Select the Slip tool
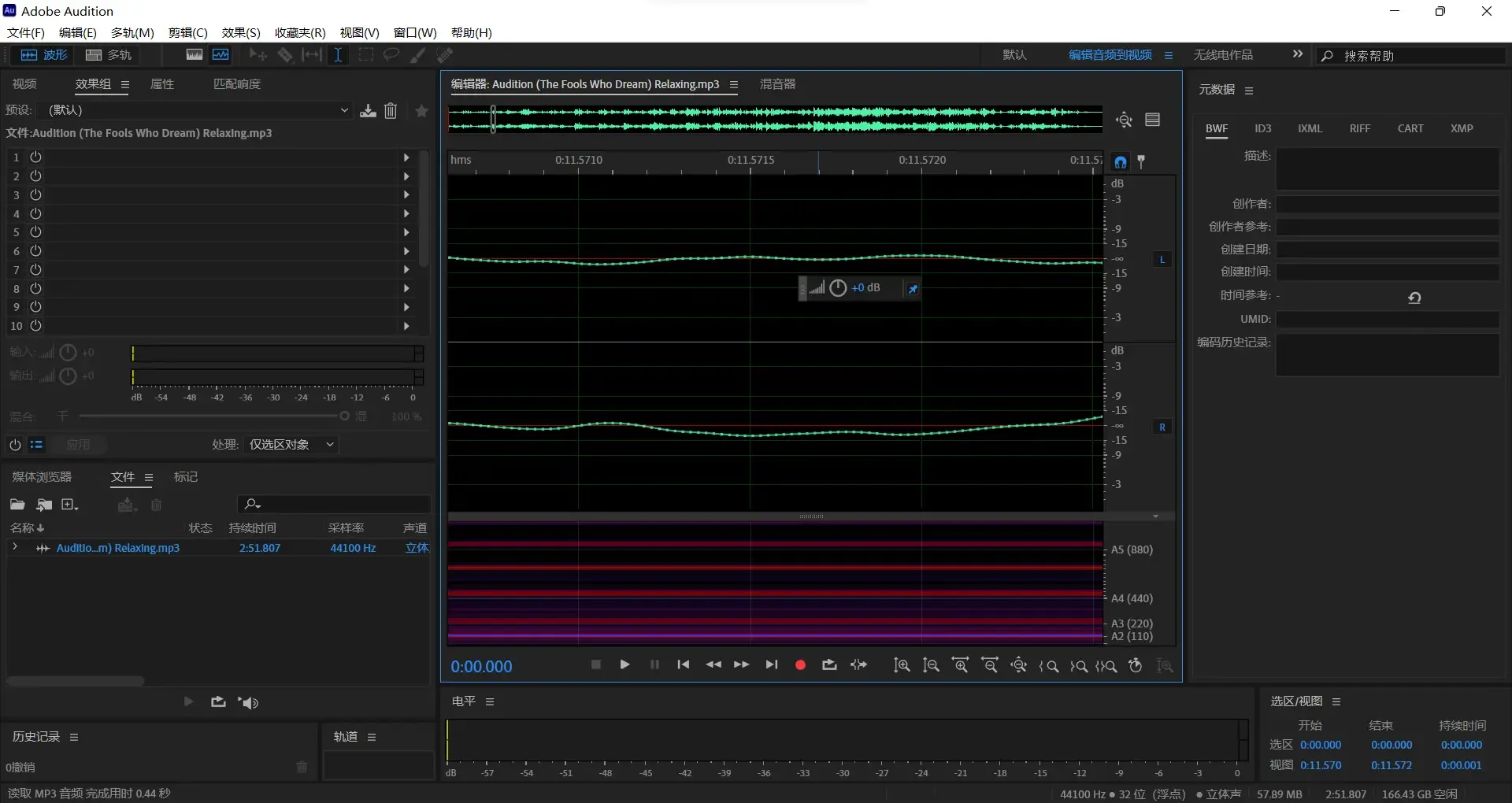The height and width of the screenshot is (803, 1512). pos(312,55)
